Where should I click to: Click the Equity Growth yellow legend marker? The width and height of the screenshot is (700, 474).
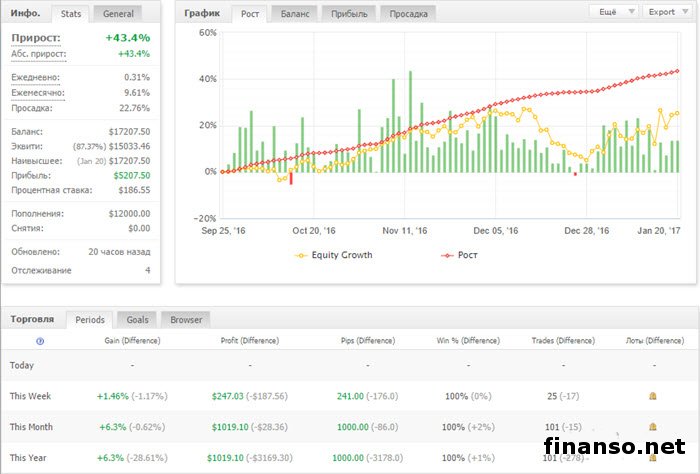(x=302, y=255)
